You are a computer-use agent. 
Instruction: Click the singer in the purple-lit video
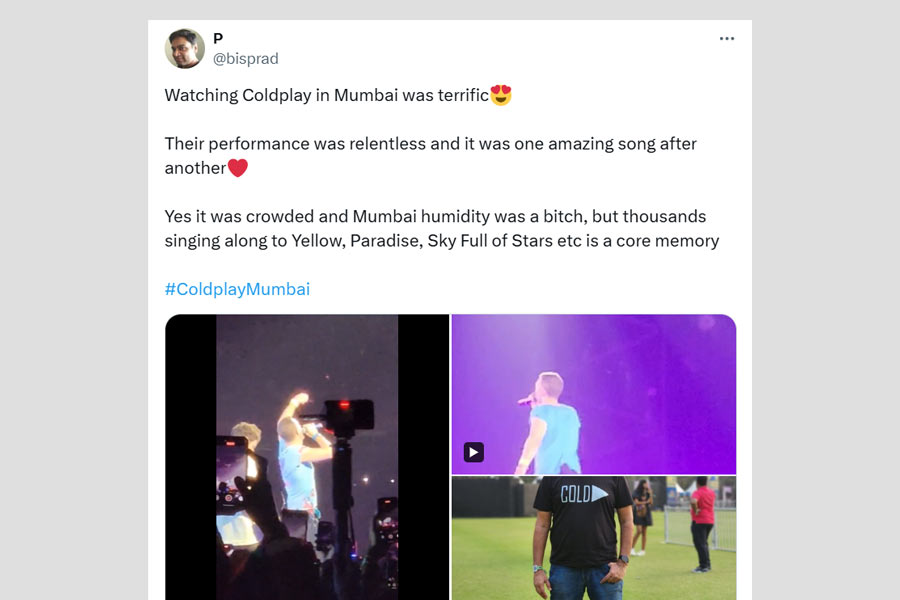(x=548, y=425)
